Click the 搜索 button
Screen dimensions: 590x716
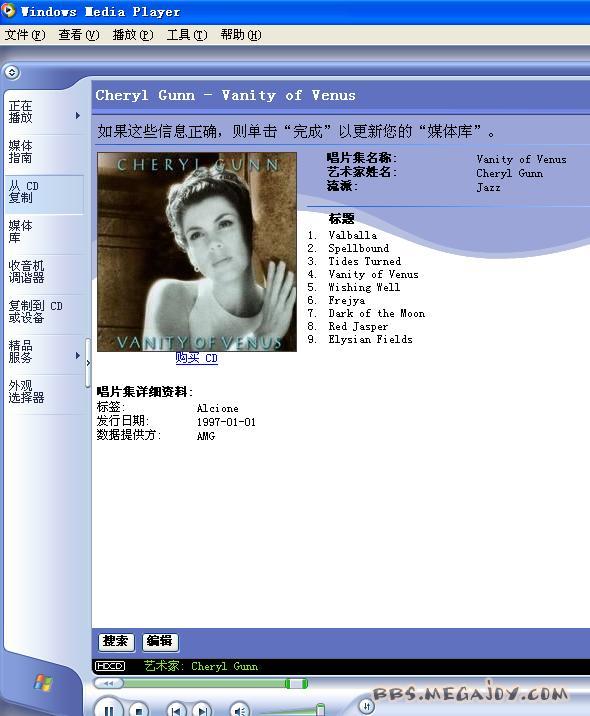[x=116, y=642]
